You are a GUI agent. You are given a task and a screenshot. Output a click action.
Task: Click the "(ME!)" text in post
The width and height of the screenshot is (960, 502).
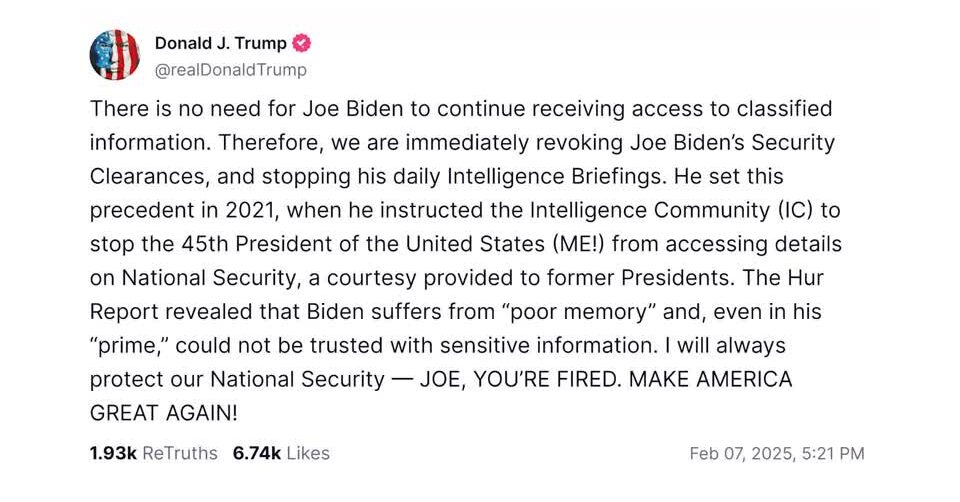click(x=621, y=244)
